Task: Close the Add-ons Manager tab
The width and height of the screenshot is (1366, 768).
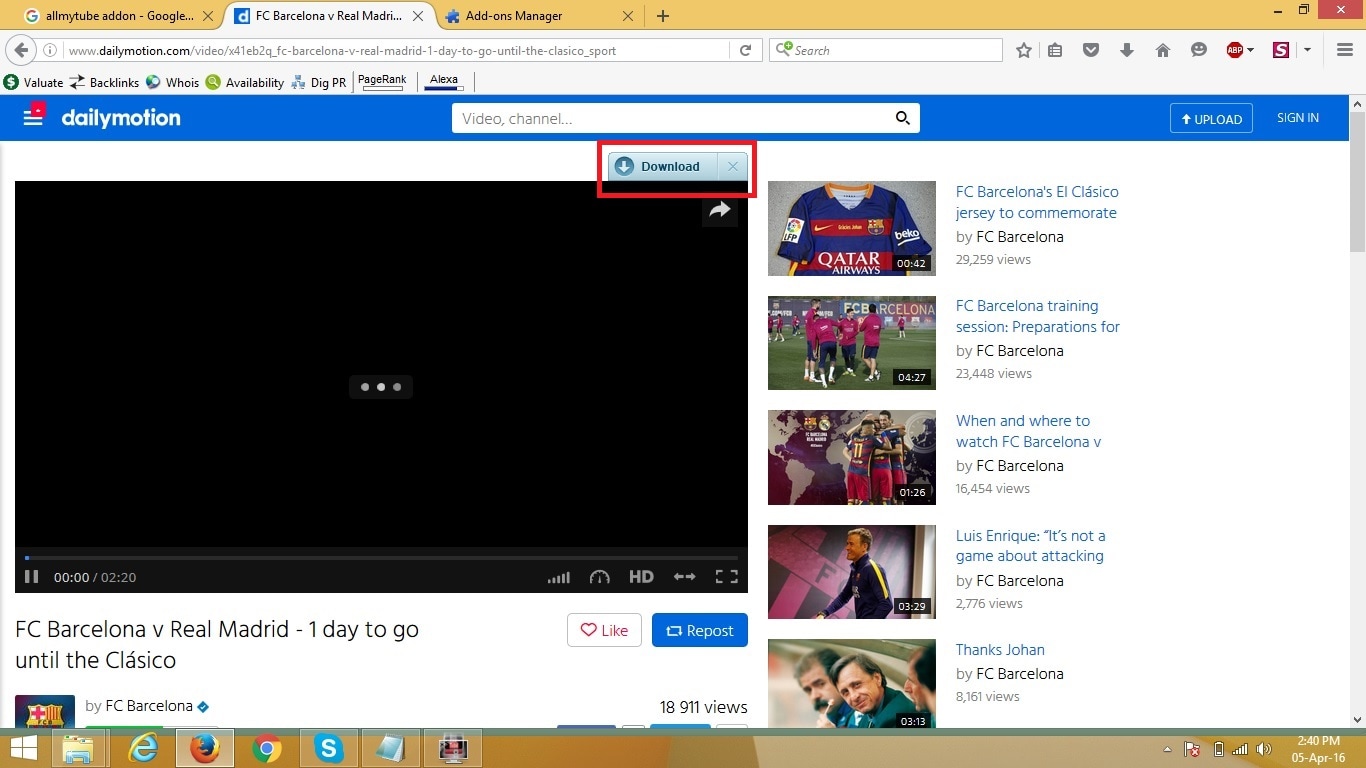Action: [628, 16]
